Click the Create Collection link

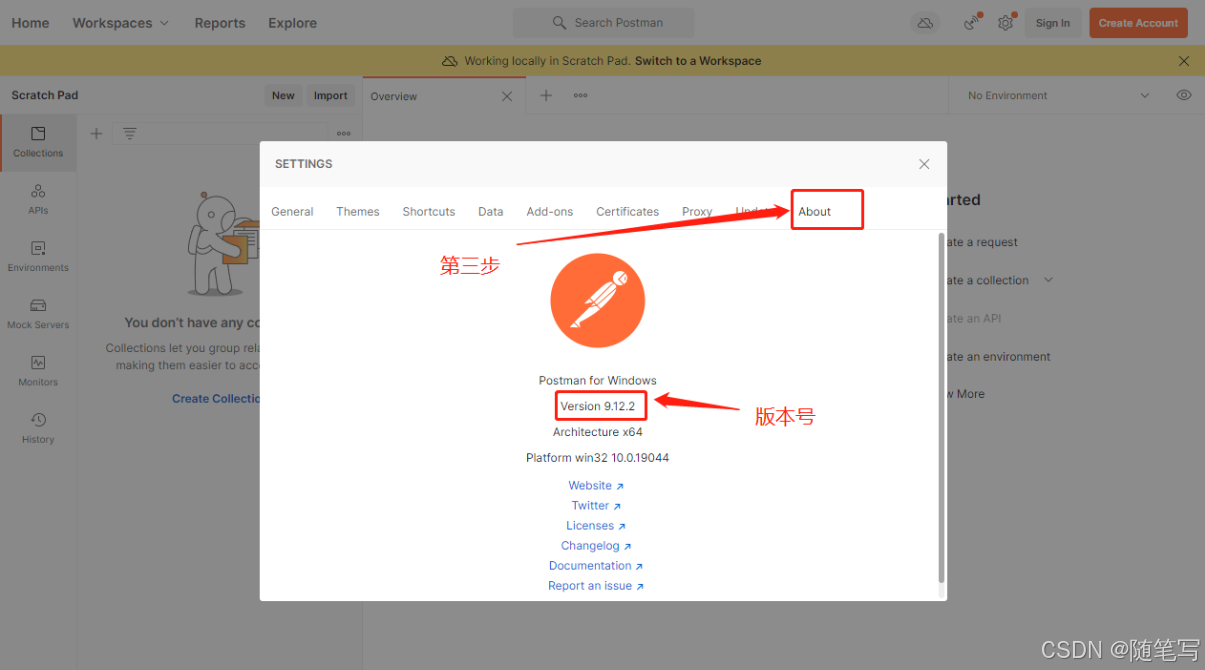click(x=217, y=398)
